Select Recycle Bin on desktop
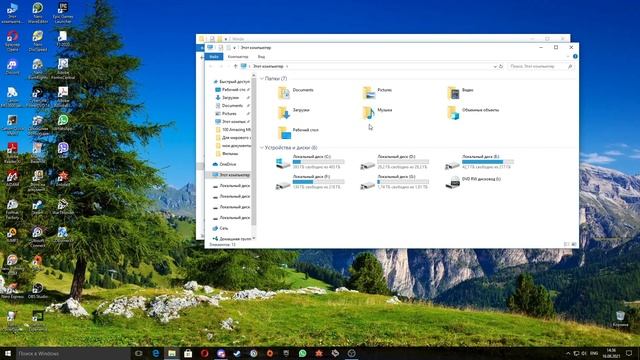Viewport: 640px width, 360px height. 620,319
